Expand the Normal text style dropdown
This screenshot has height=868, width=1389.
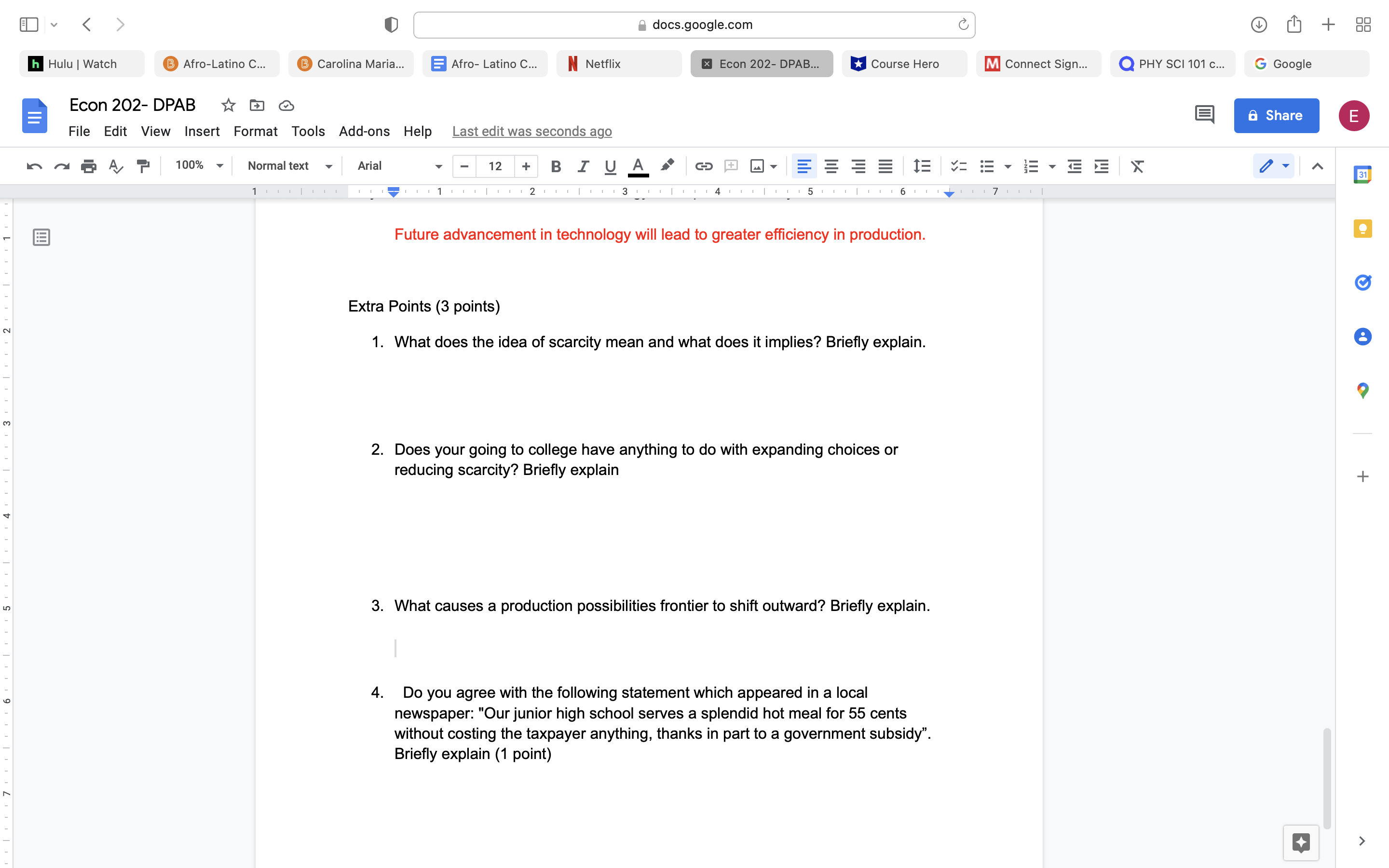[289, 166]
